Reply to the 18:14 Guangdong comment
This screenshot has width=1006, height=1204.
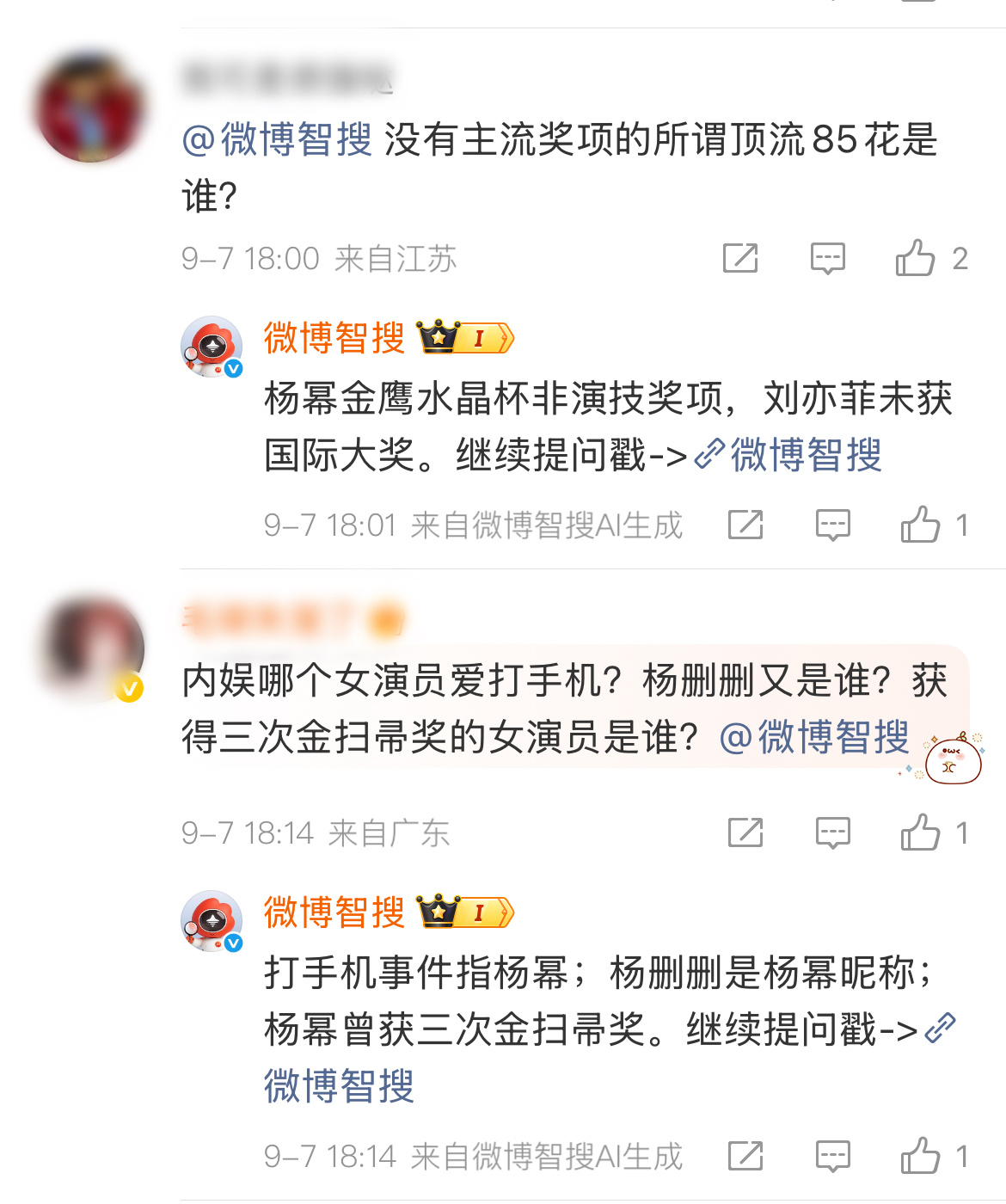point(832,832)
